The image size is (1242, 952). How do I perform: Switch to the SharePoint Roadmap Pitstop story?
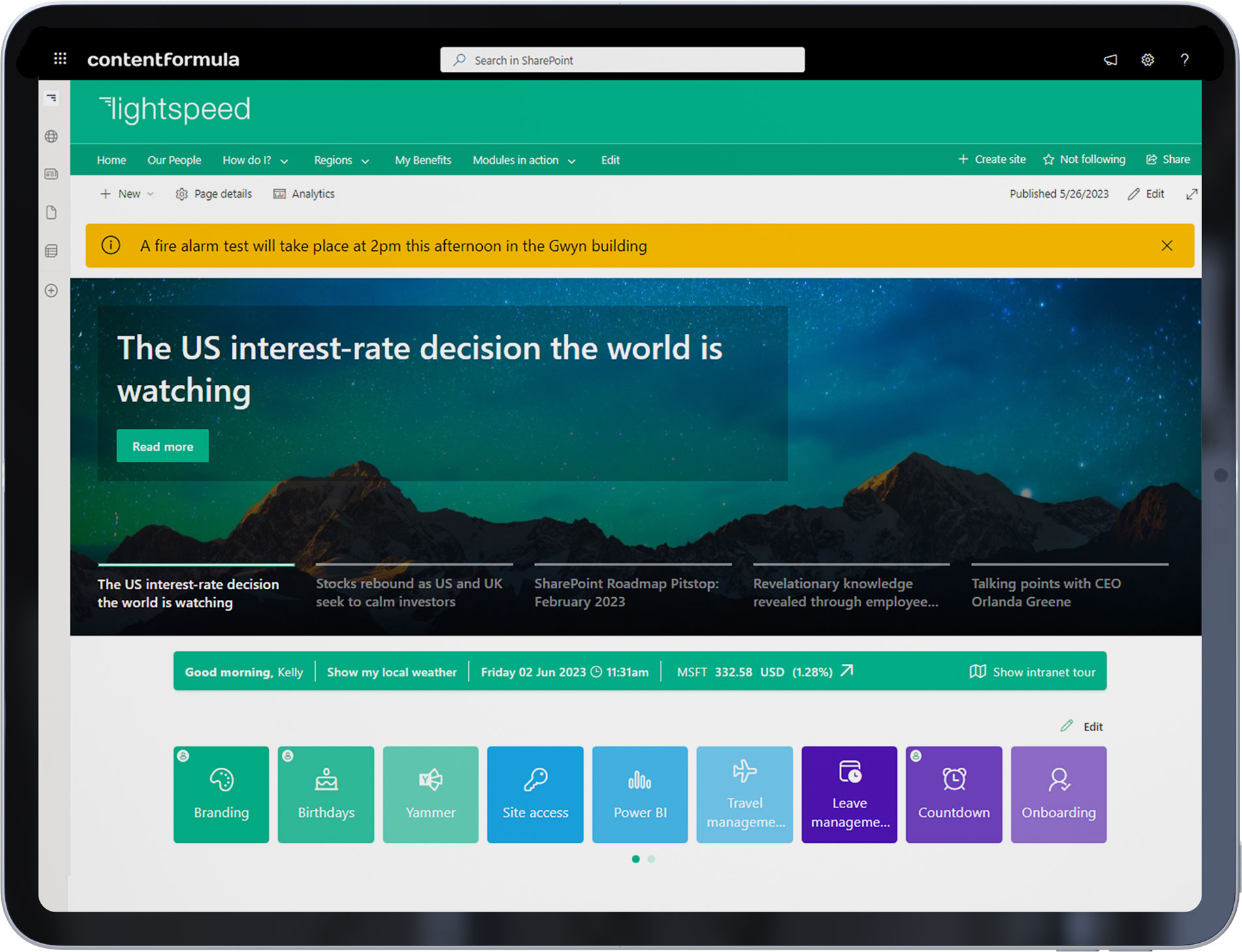point(626,592)
